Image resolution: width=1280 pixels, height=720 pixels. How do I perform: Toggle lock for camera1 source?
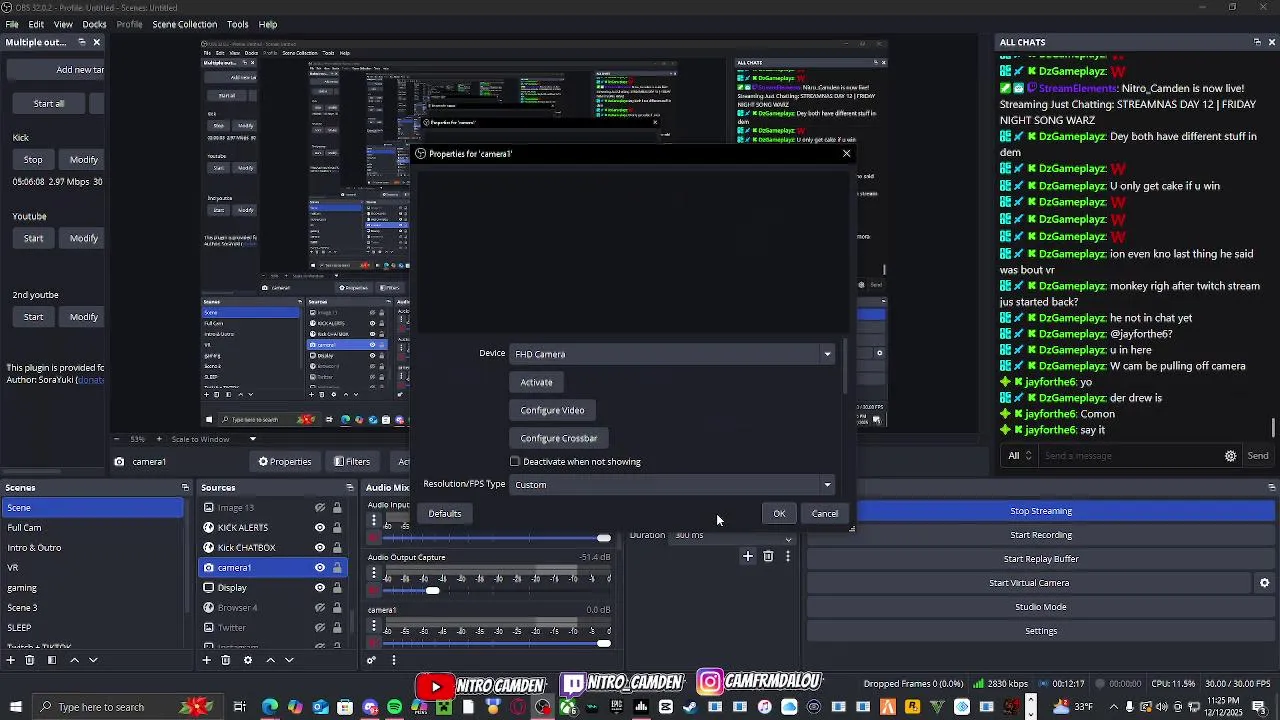click(x=337, y=567)
